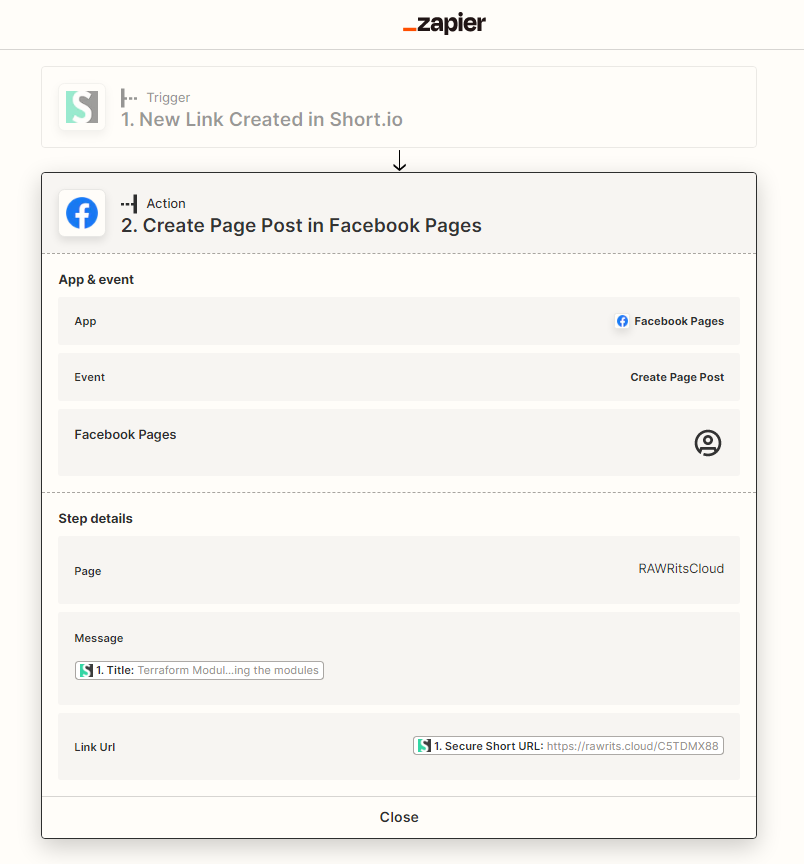Click the small Facebook icon next to Facebook Pages
Image resolution: width=804 pixels, height=864 pixels.
(x=622, y=321)
